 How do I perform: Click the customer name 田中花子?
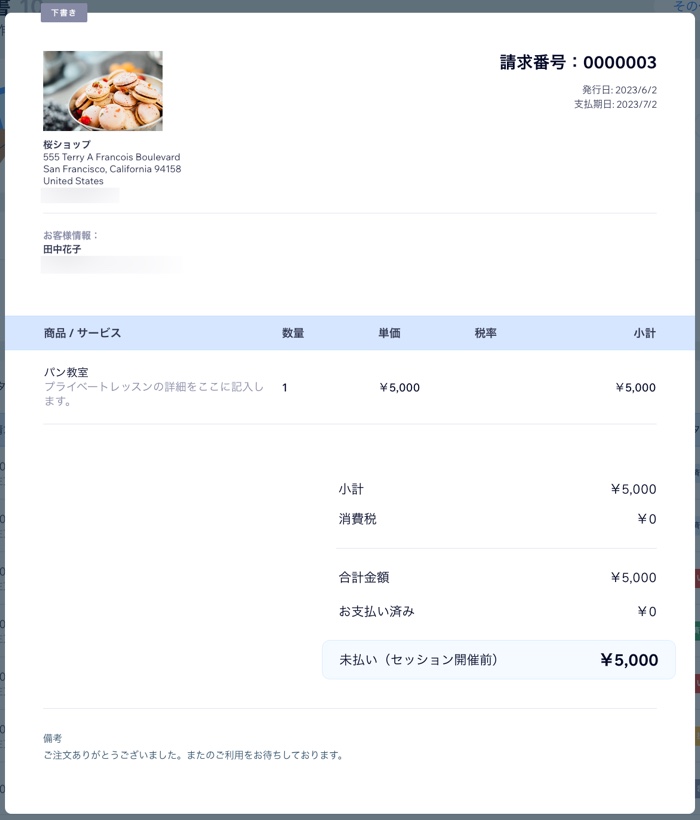62,249
